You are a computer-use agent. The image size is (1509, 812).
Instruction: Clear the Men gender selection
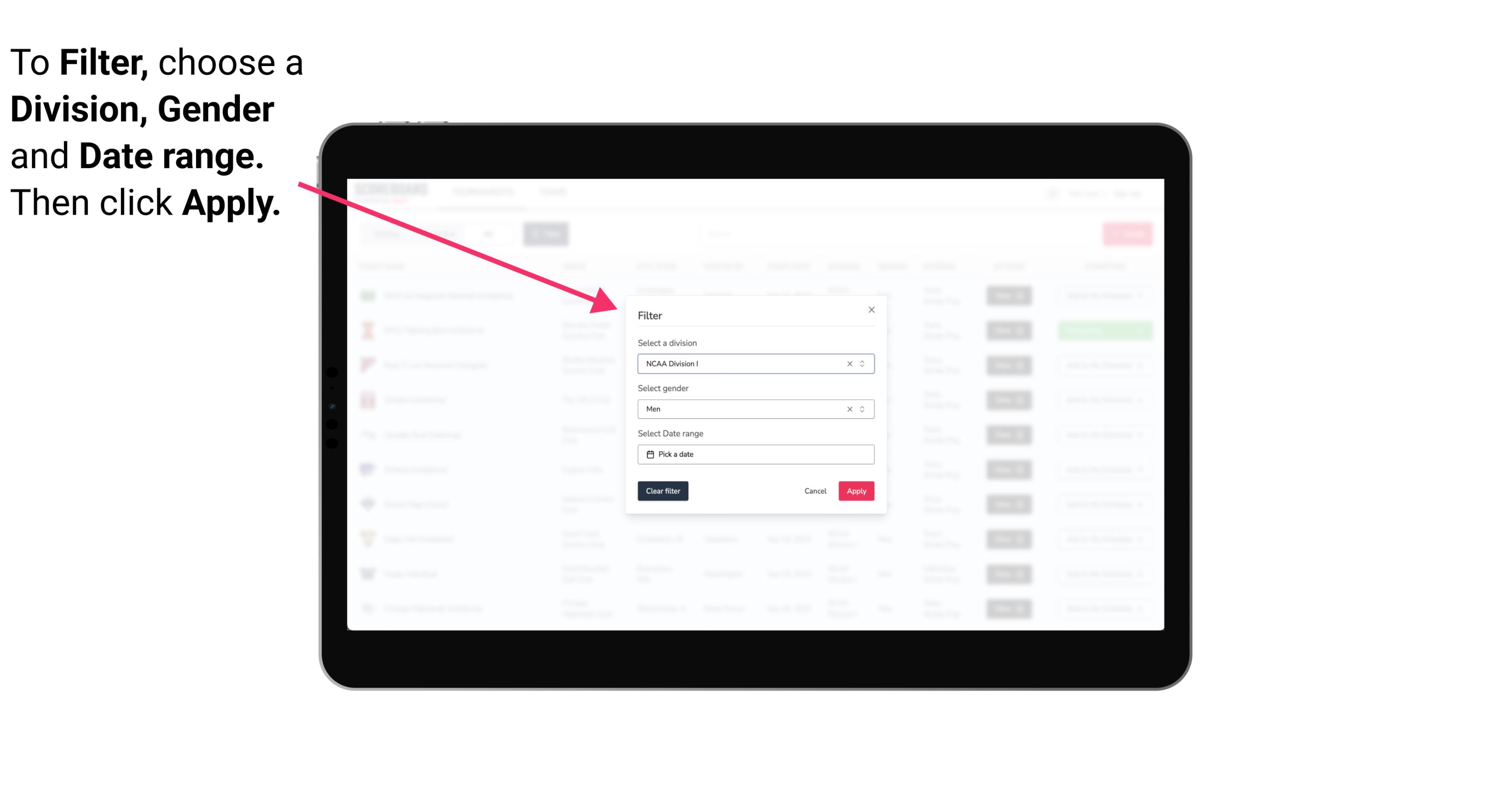tap(850, 409)
